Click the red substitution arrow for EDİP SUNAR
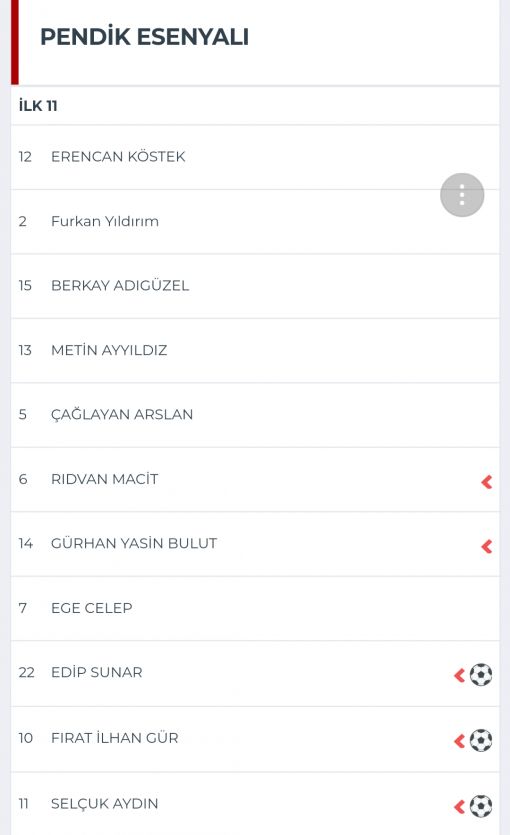510x835 pixels. point(459,675)
